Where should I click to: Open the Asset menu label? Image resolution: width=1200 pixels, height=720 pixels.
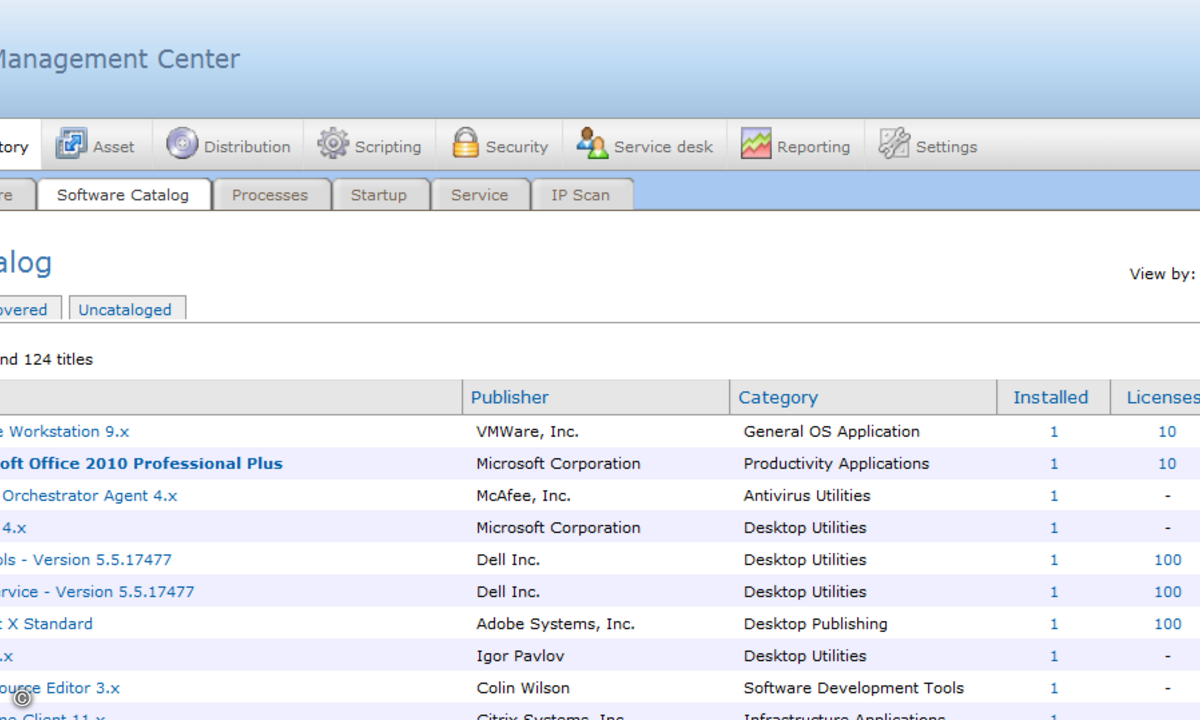click(114, 147)
